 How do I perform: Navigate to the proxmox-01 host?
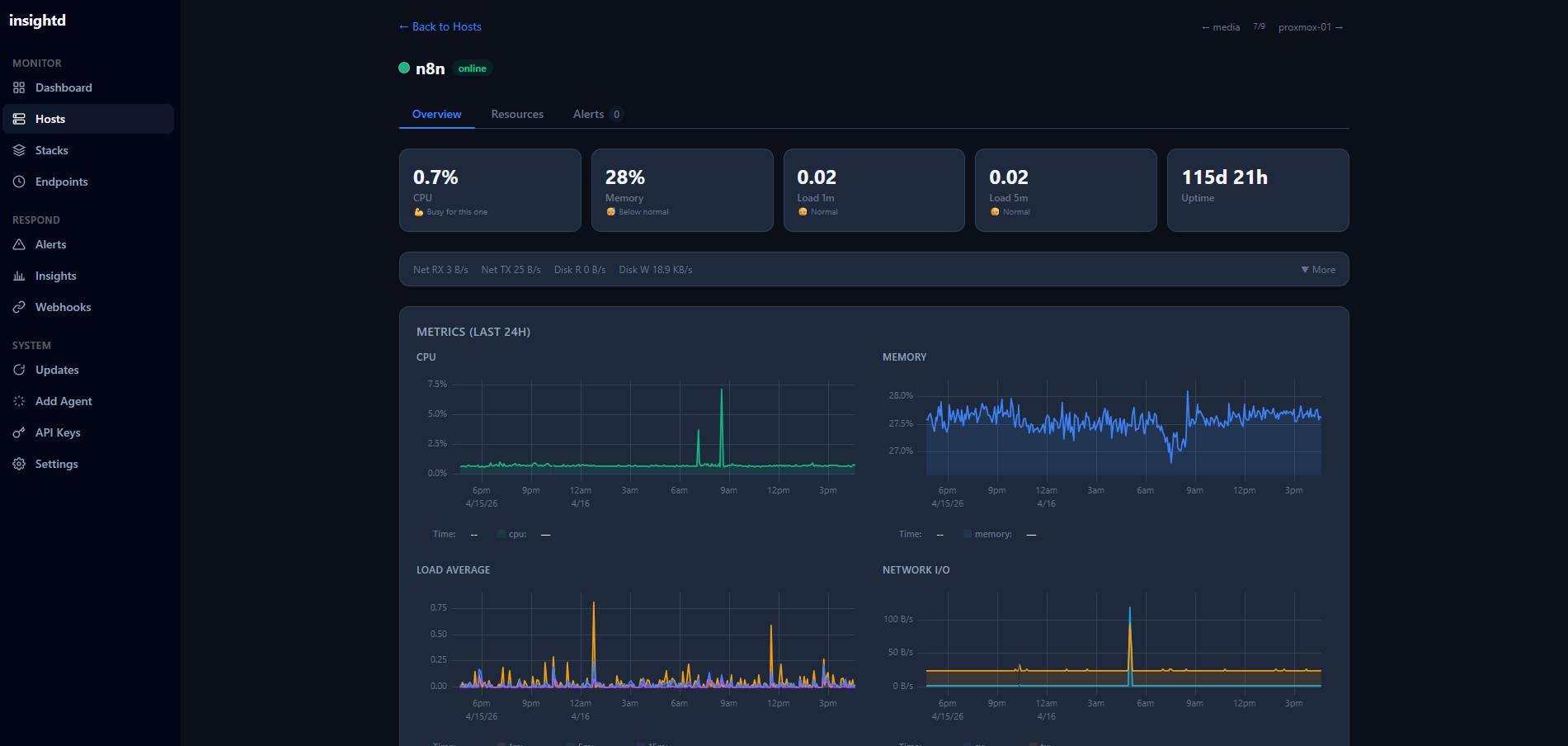[x=1309, y=26]
